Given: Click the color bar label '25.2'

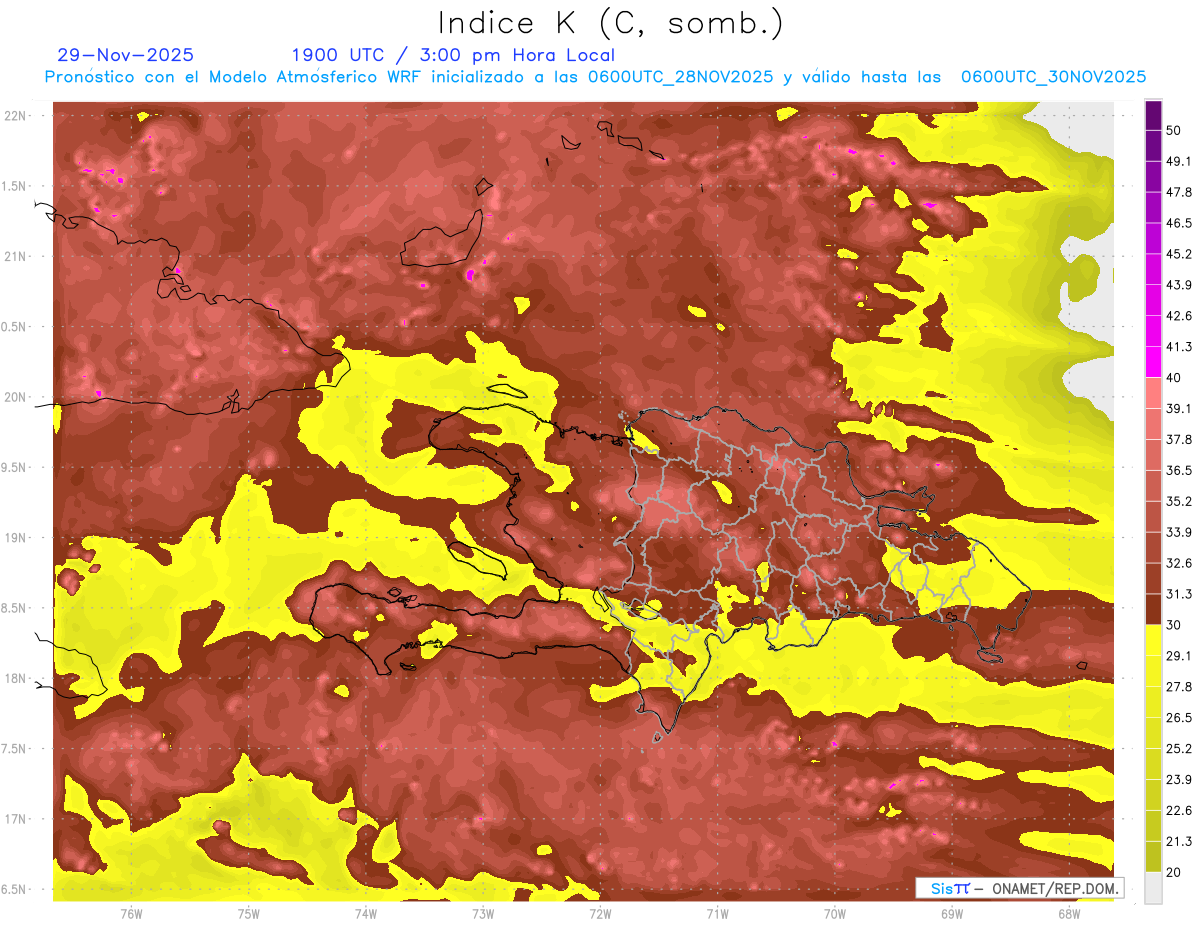Looking at the screenshot, I should tap(1179, 749).
